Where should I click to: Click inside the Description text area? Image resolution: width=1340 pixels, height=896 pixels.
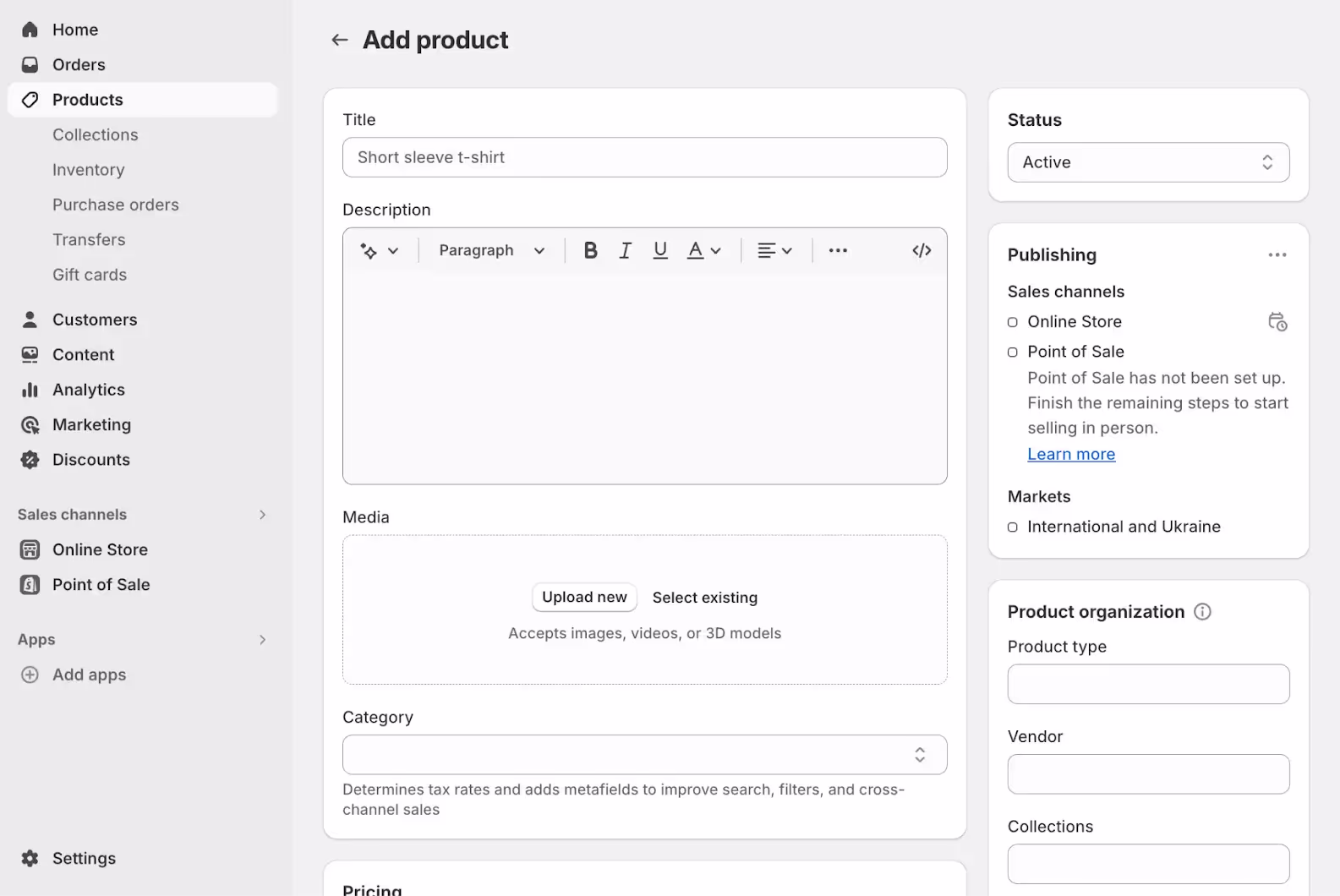tap(644, 379)
